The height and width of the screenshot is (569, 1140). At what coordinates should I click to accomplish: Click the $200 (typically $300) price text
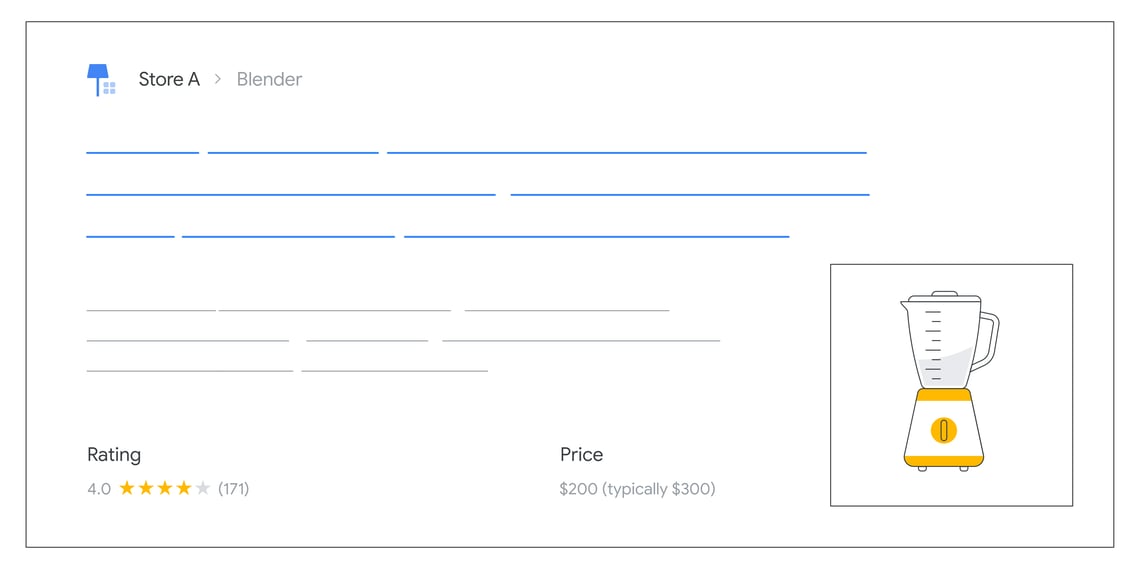(x=637, y=489)
